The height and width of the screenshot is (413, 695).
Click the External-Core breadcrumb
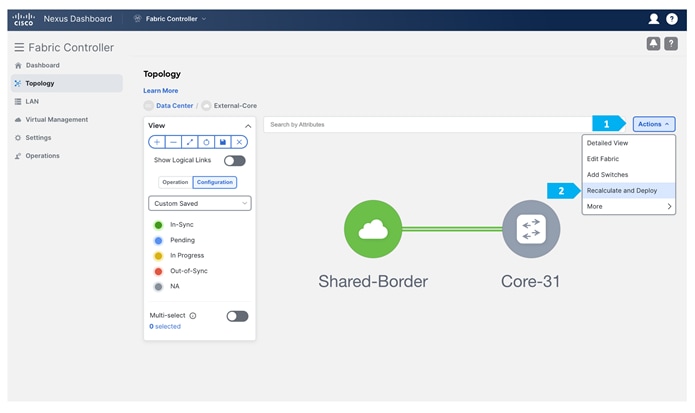(x=235, y=105)
